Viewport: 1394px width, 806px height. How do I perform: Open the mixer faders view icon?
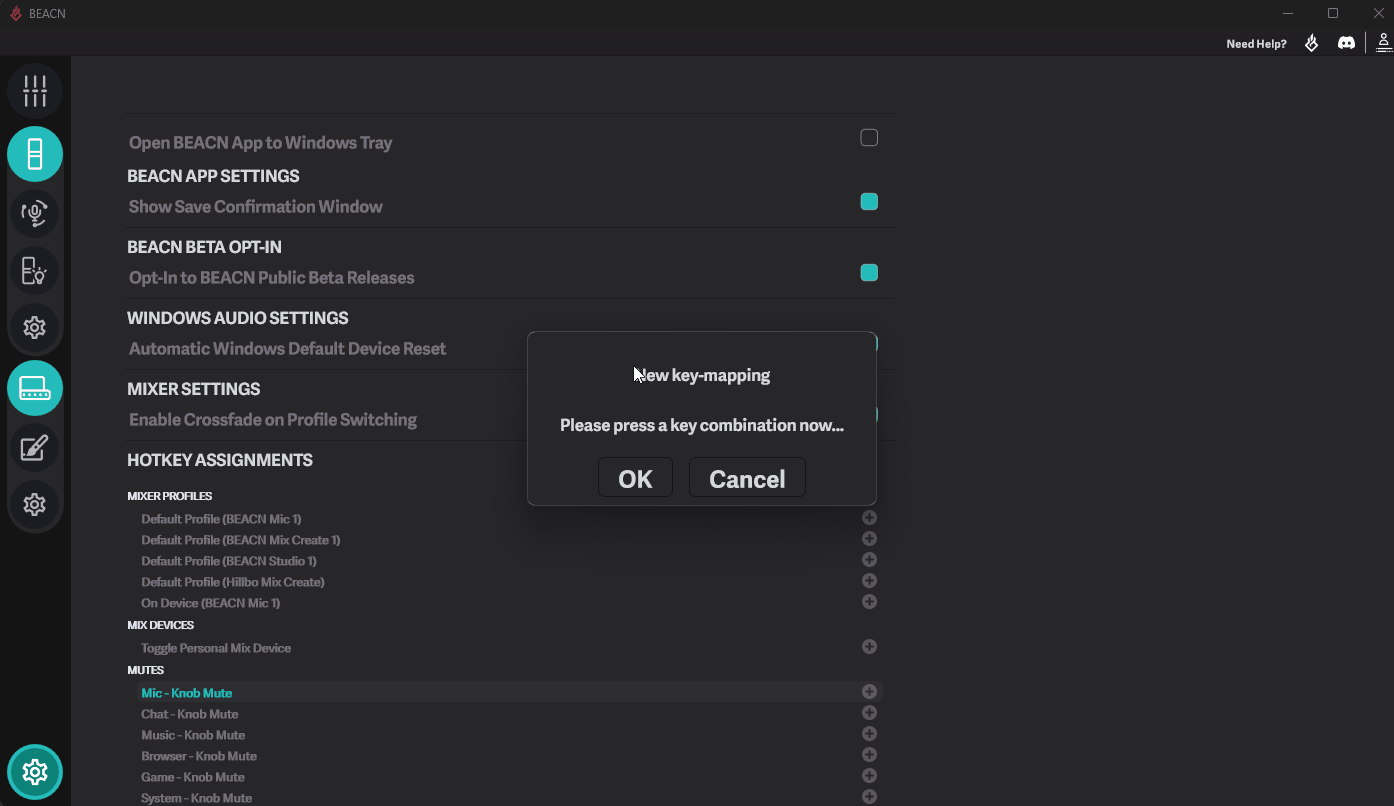click(35, 91)
